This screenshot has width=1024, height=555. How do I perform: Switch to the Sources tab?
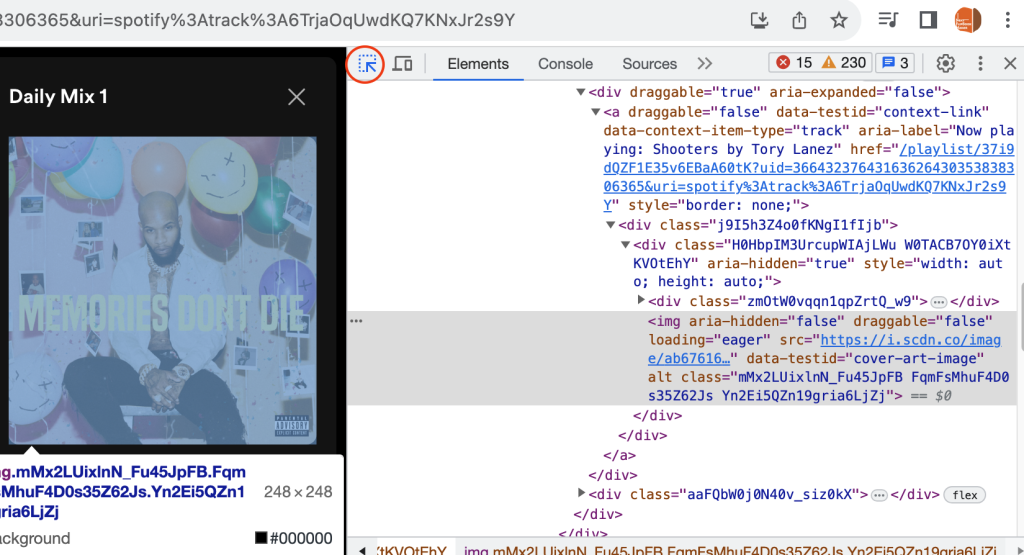pos(649,64)
